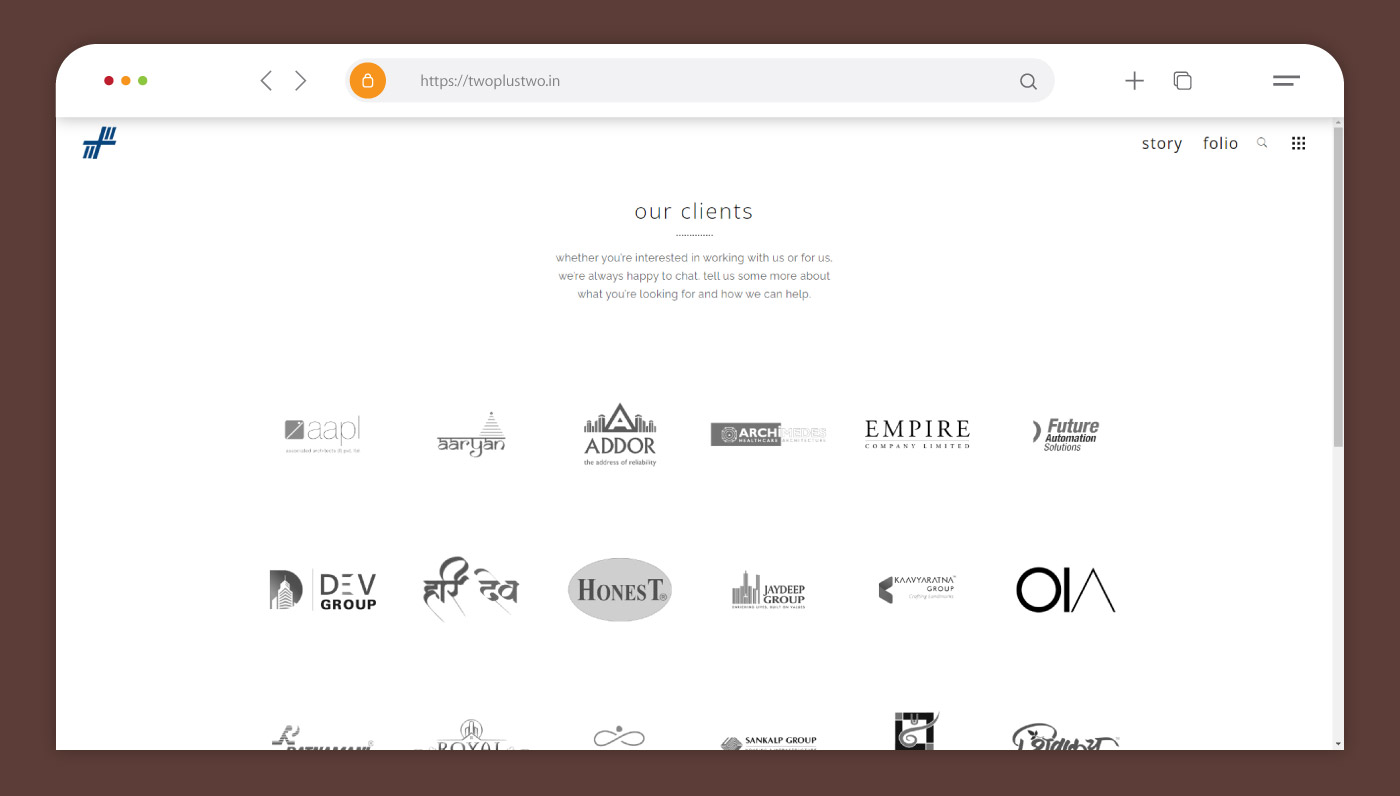Focus the twoplustwo.in URL address field

tap(700, 81)
